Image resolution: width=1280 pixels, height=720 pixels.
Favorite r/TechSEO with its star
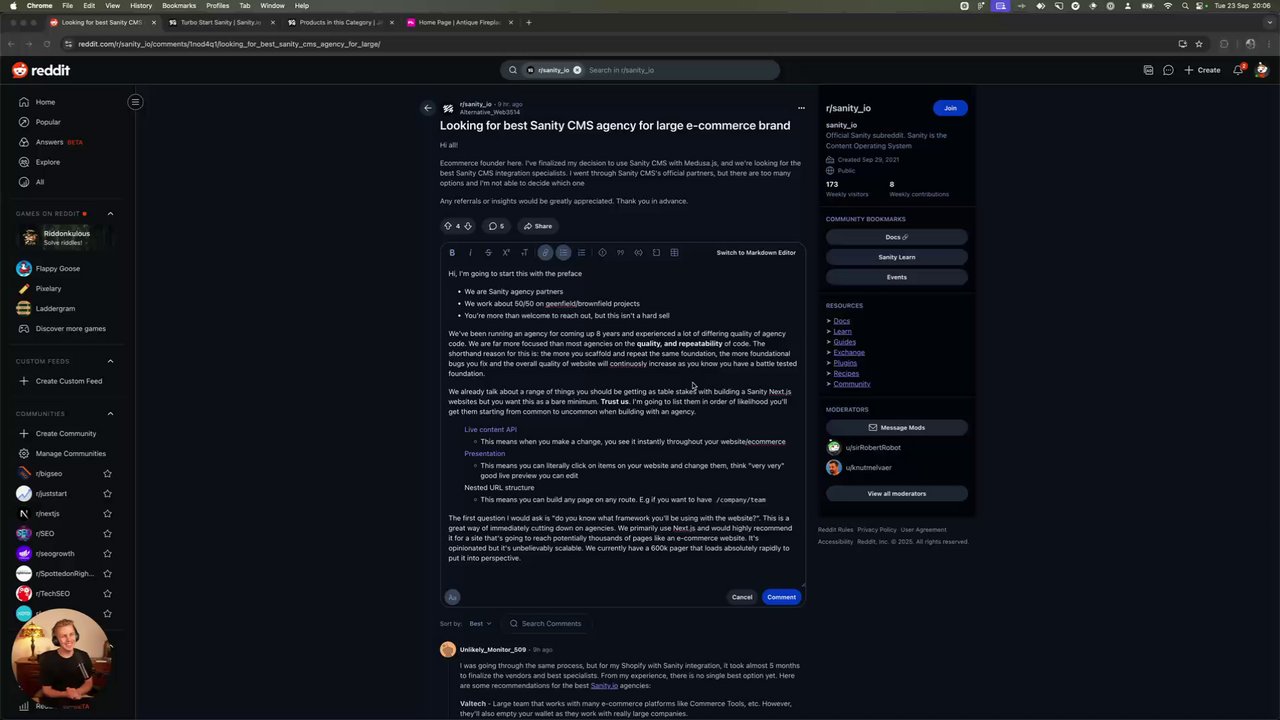[107, 594]
